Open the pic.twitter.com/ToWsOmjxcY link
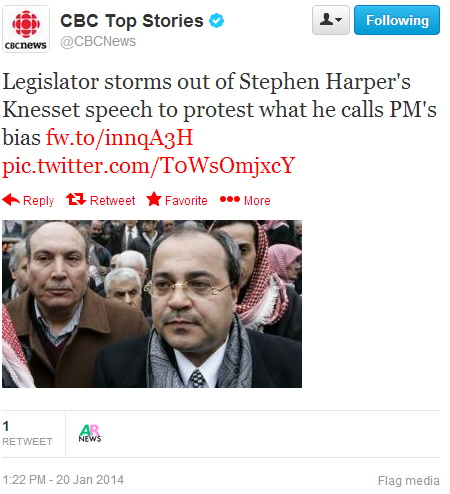The width and height of the screenshot is (450, 494). [x=149, y=165]
